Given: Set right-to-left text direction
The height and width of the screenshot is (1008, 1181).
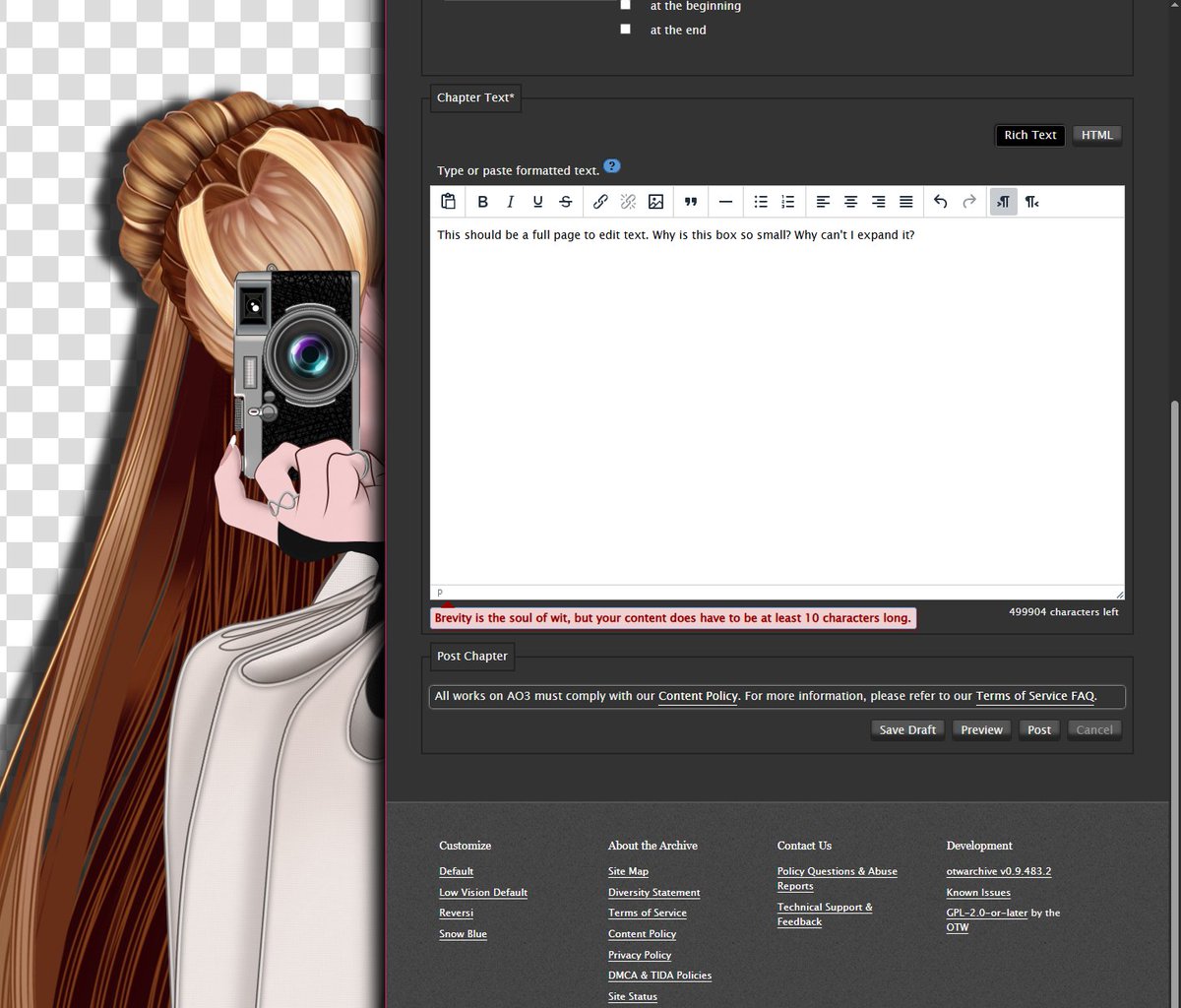Looking at the screenshot, I should tap(1031, 202).
